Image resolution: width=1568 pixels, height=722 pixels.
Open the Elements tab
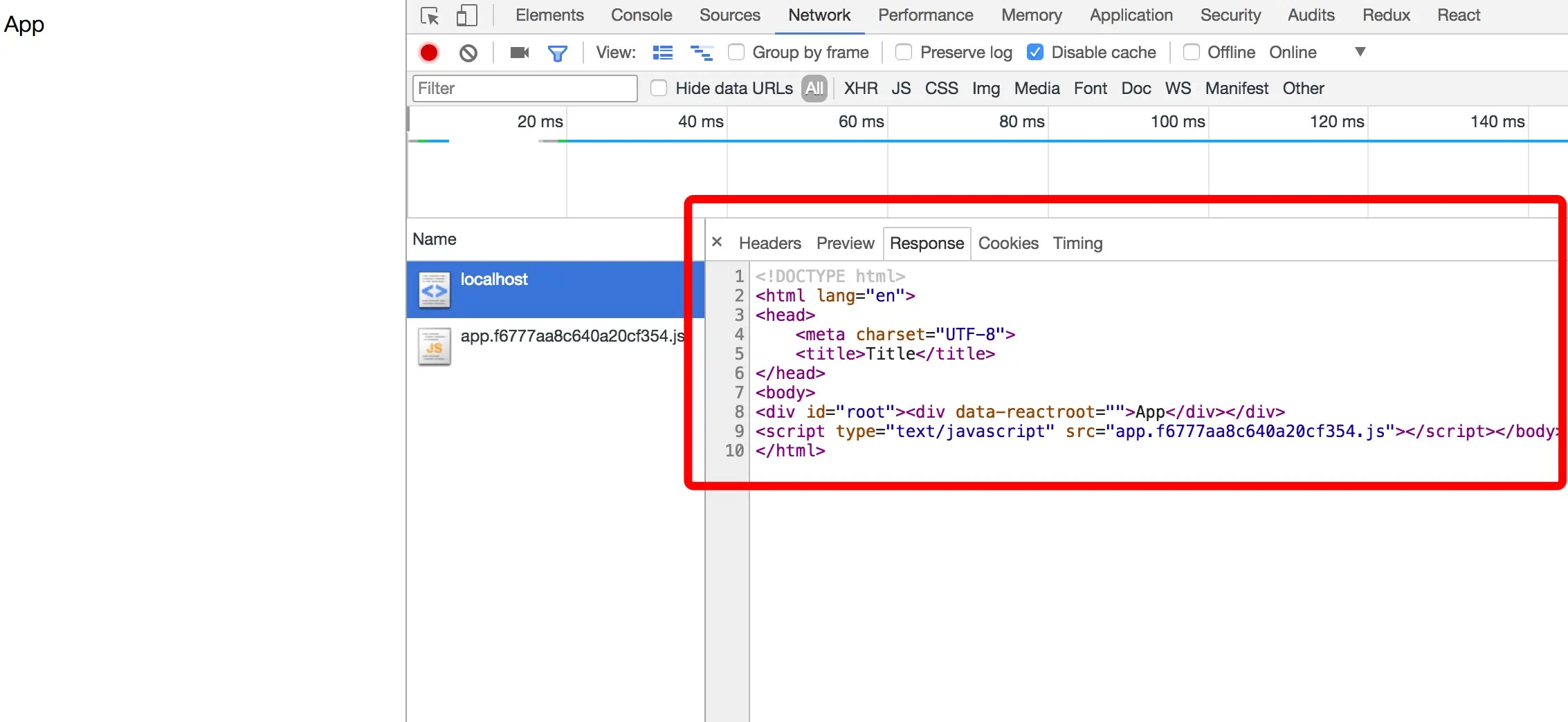point(549,15)
